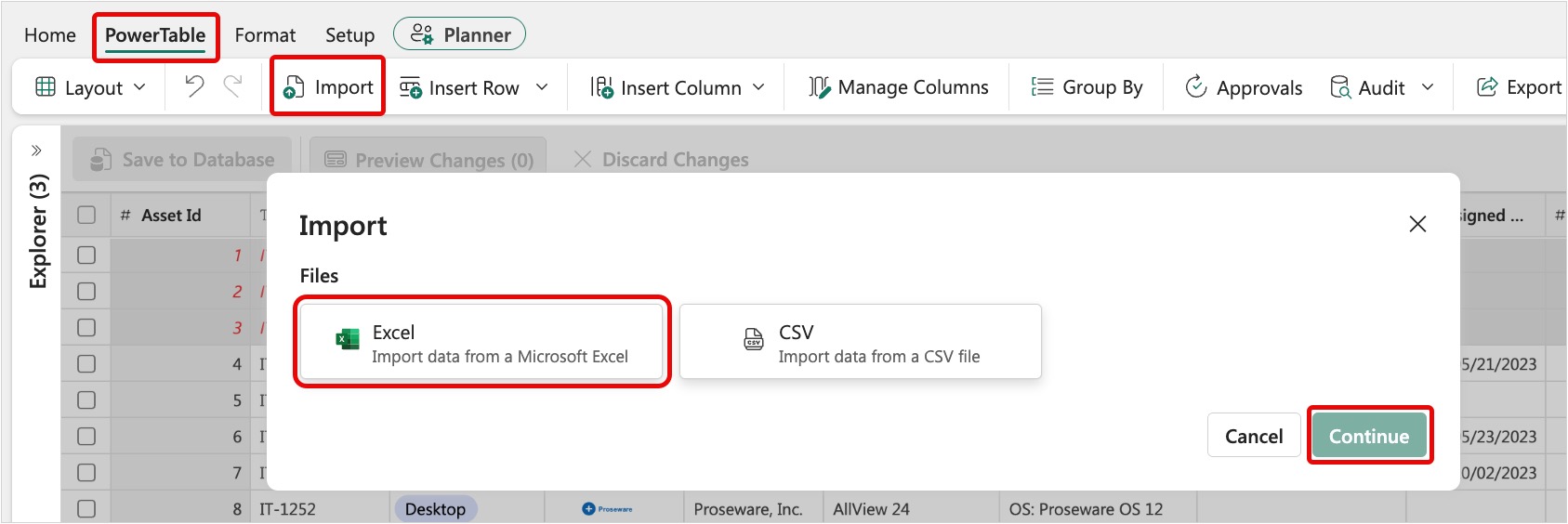Click the Explorer (3) vertical label
This screenshot has width=1568, height=524.
click(x=38, y=231)
